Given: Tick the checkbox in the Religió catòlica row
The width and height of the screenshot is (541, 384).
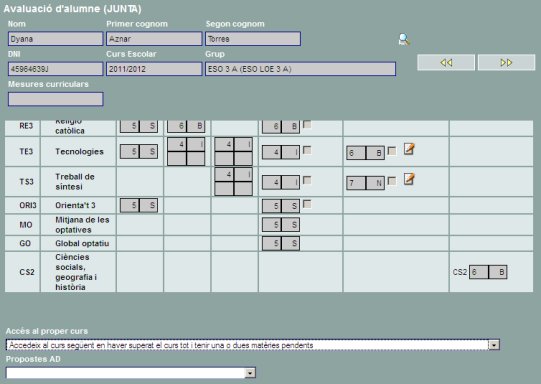Looking at the screenshot, I should (307, 125).
